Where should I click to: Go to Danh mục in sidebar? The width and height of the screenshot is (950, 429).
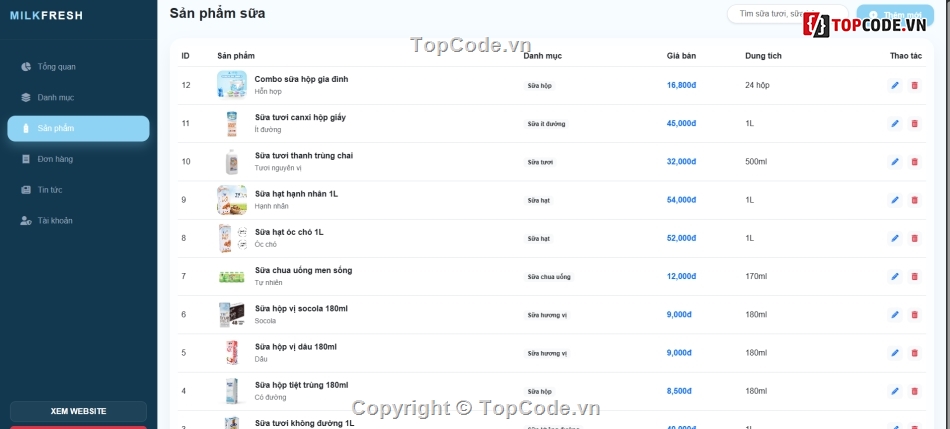(x=78, y=98)
